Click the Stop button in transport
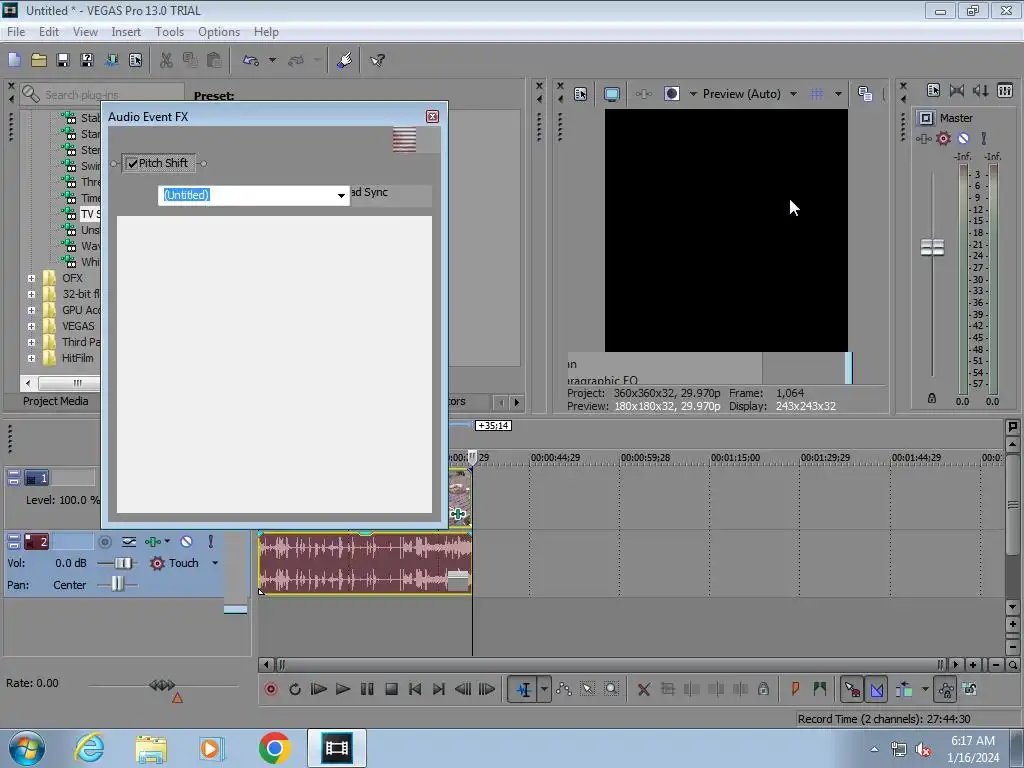The image size is (1024, 768). coord(391,689)
